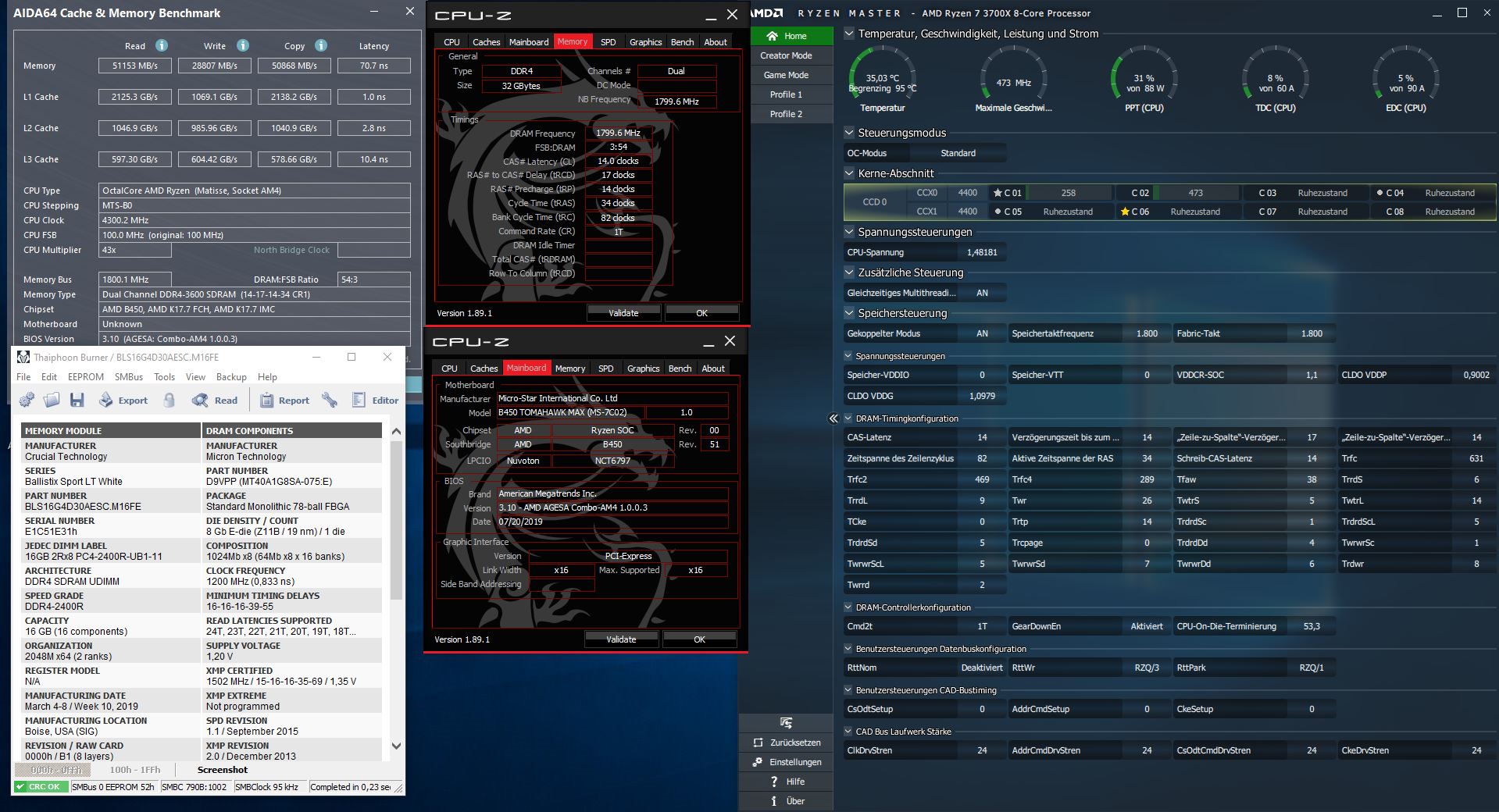The image size is (1499, 812).
Task: Collapse Benutzersteuerungen Datenbuskonfiguration section
Action: (849, 649)
